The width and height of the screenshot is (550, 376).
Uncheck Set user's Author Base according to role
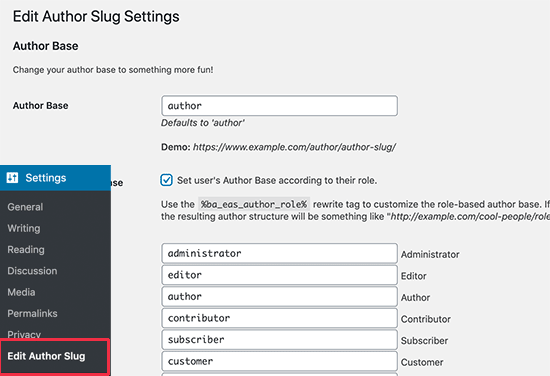[166, 180]
